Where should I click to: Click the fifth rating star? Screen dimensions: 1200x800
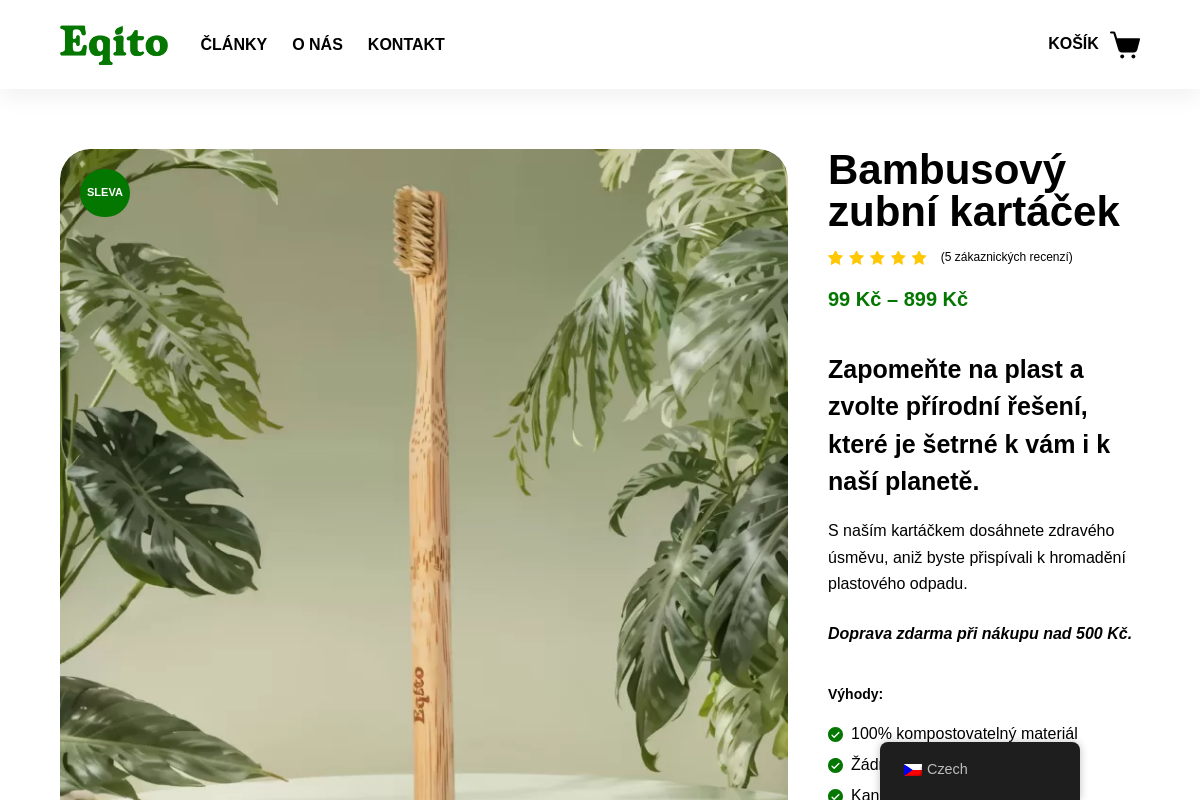tap(919, 258)
